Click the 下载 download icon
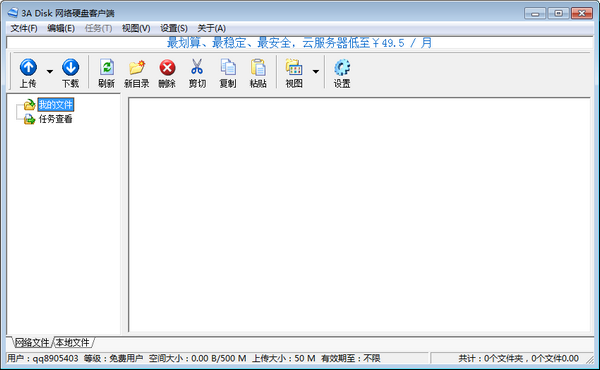Viewport: 600px width, 370px height. pos(70,67)
